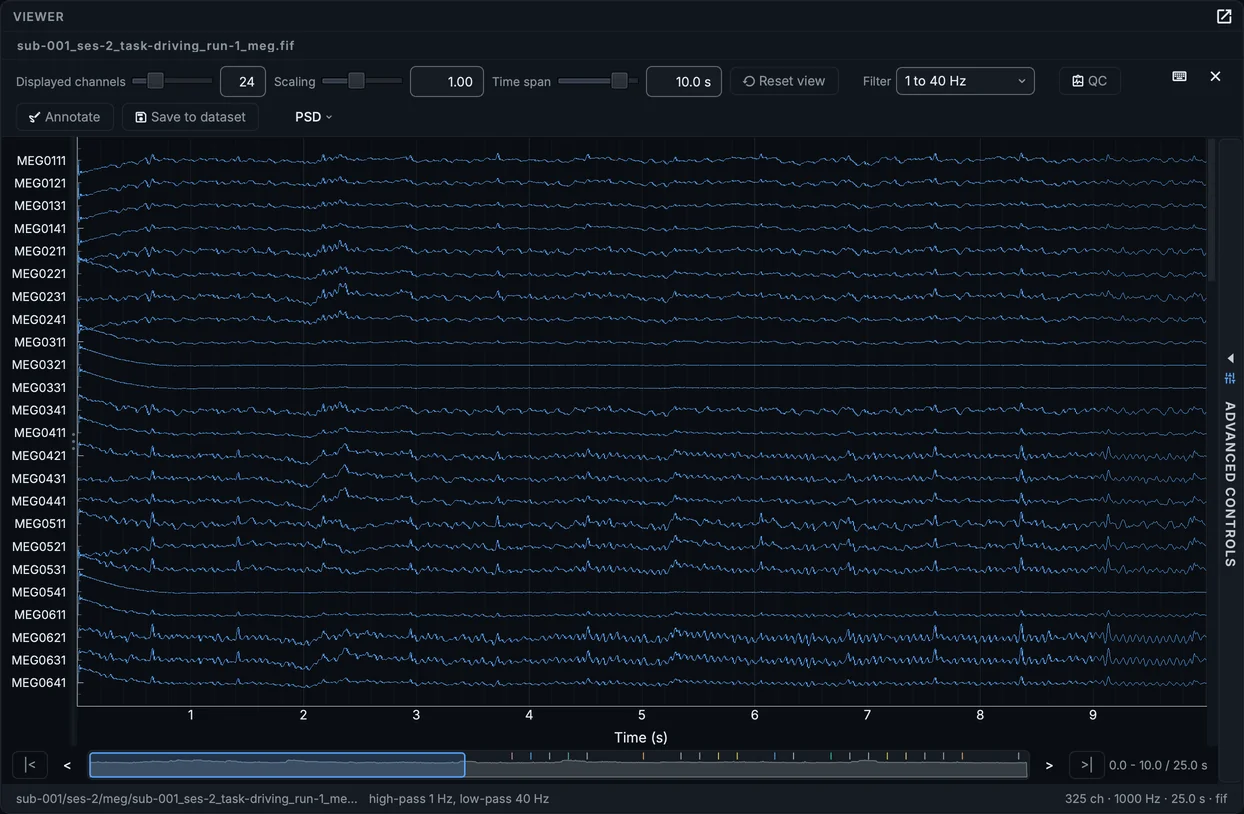Image resolution: width=1244 pixels, height=814 pixels.
Task: Click the Annotate button
Action: click(x=65, y=117)
